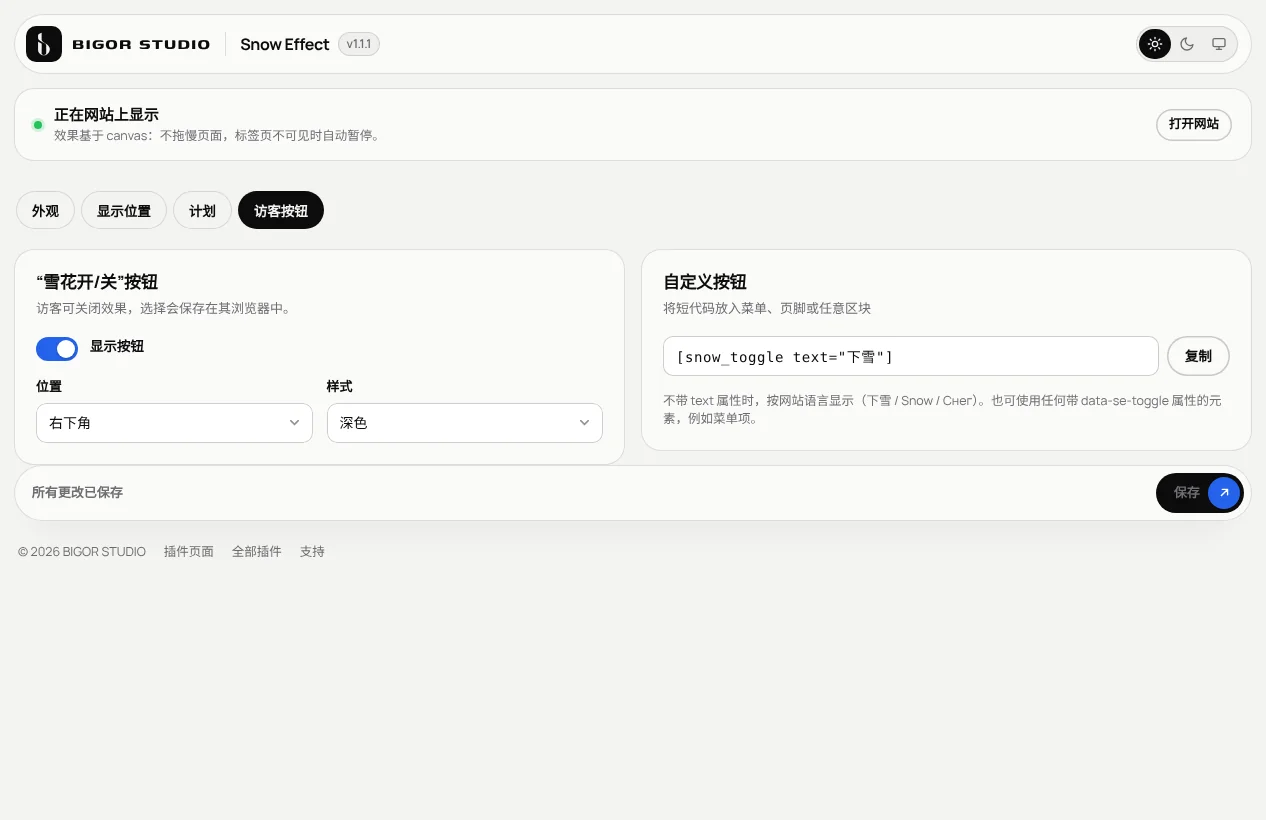Viewport: 1266px width, 820px height.
Task: Copy shortcode with the 复制 button
Action: point(1198,356)
